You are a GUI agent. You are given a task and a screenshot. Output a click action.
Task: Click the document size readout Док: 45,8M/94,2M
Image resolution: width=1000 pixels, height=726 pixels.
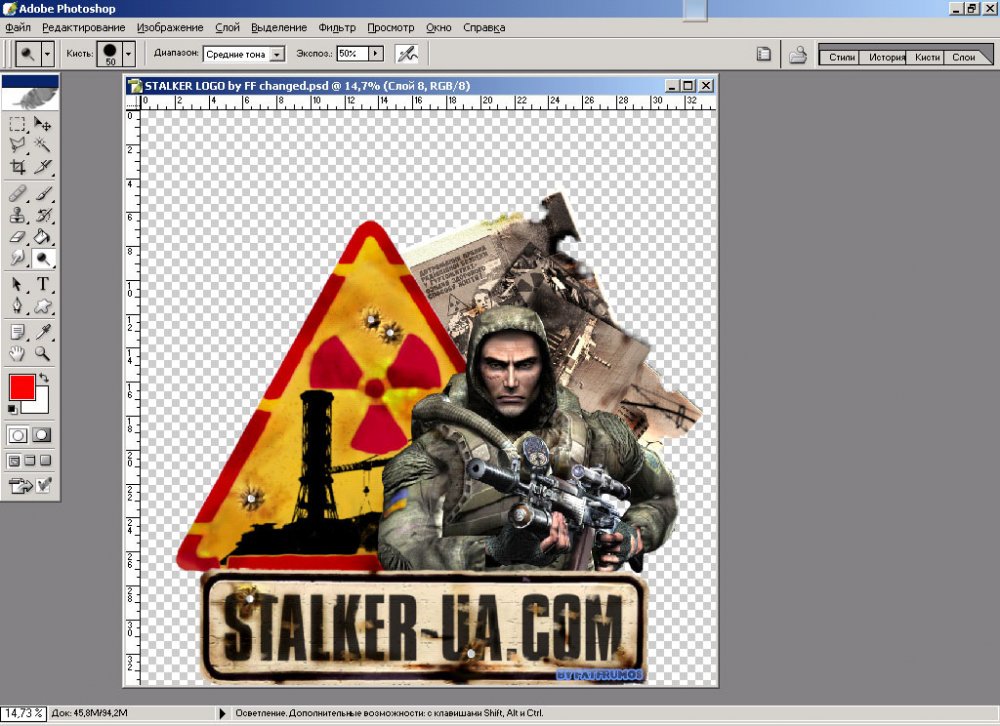pos(89,713)
